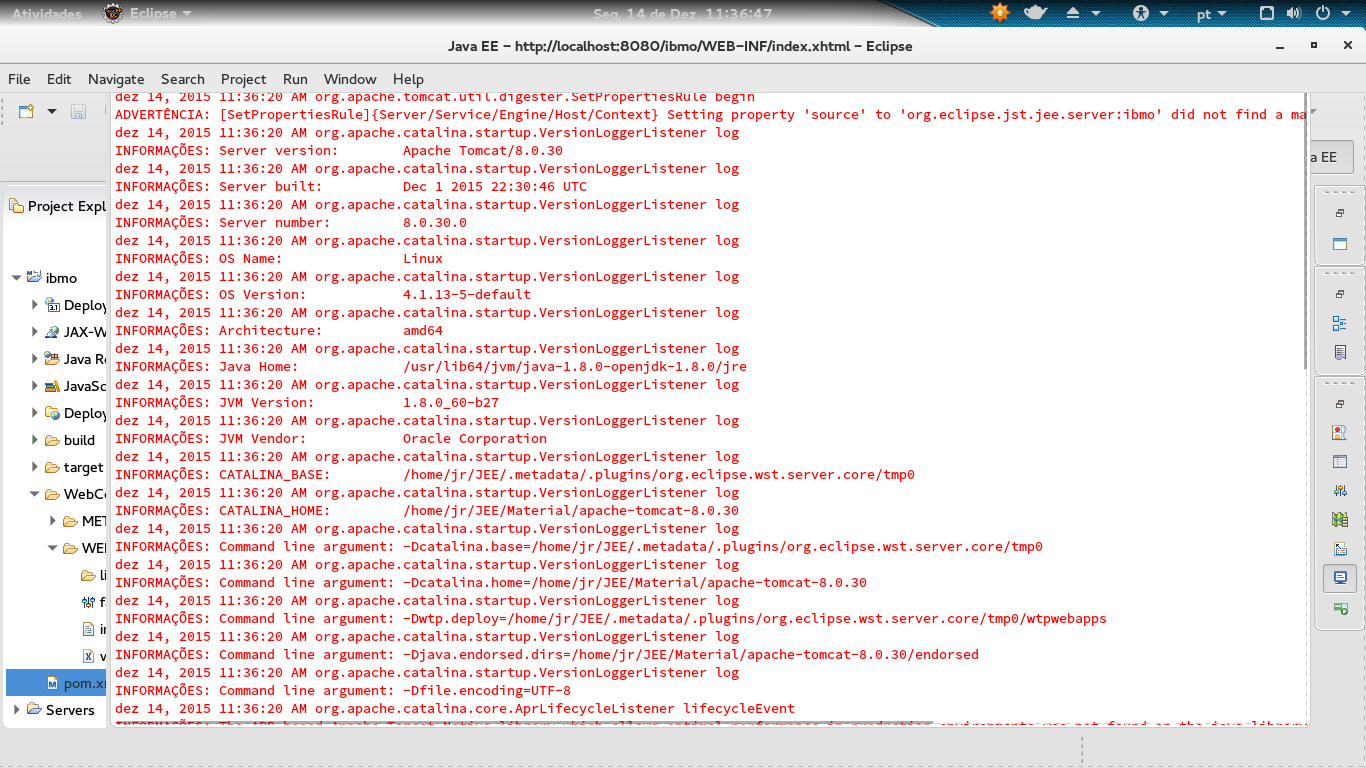Open the Search menu
This screenshot has height=768, width=1366.
(183, 79)
